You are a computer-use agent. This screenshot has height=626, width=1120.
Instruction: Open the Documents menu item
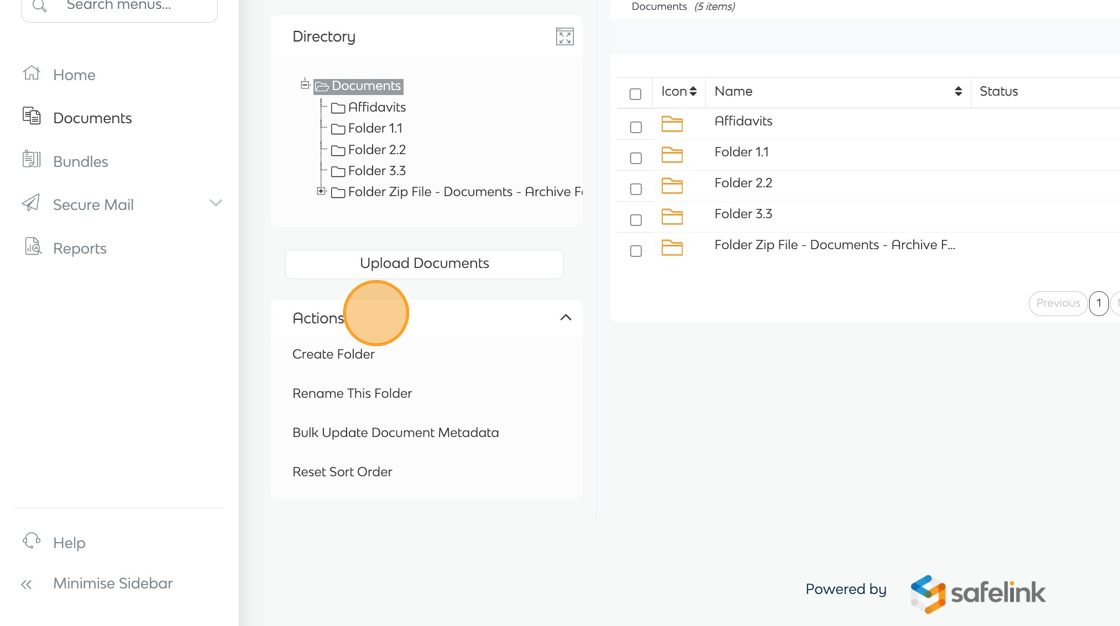[x=92, y=118]
